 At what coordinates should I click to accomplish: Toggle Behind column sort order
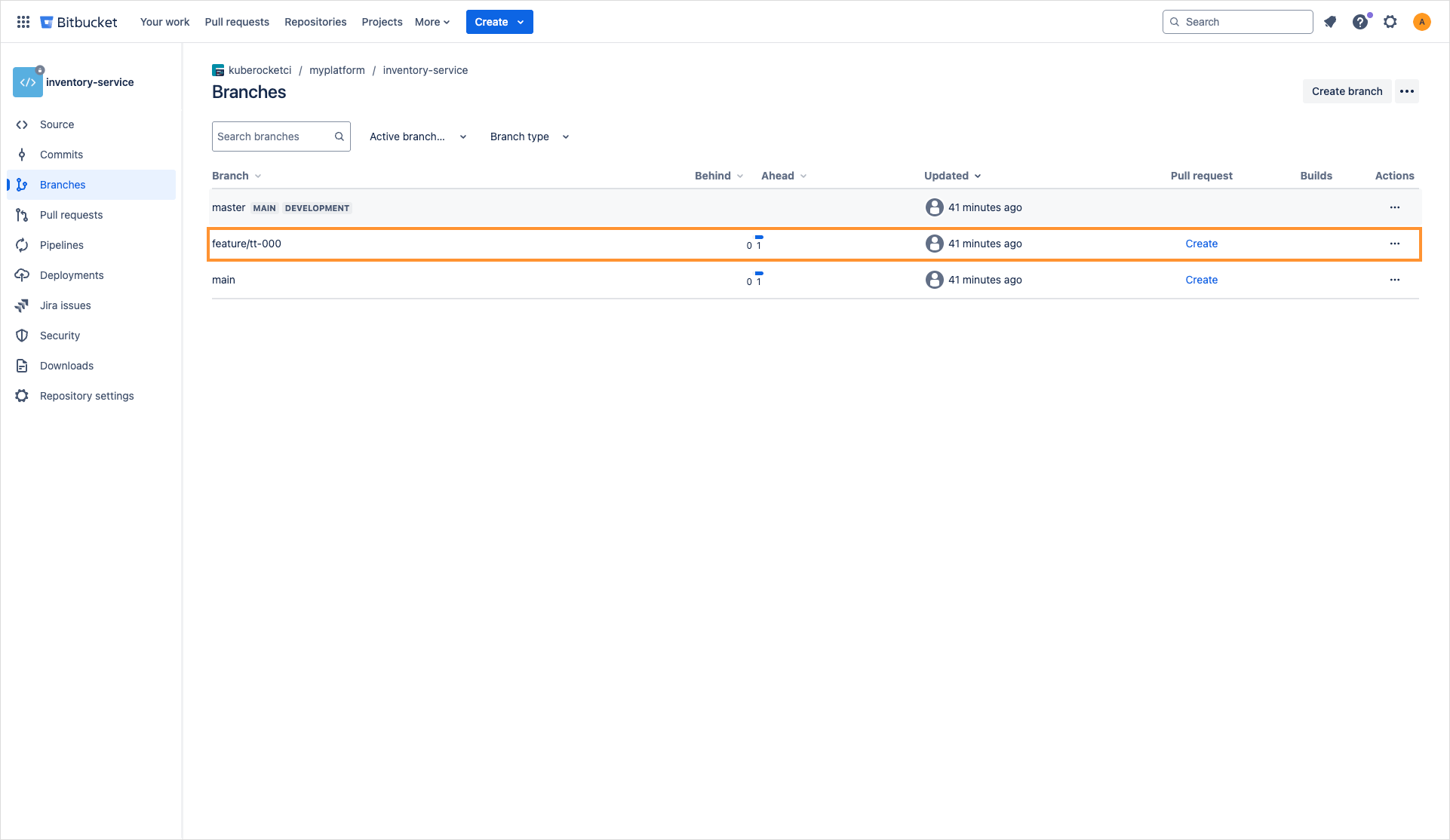719,175
